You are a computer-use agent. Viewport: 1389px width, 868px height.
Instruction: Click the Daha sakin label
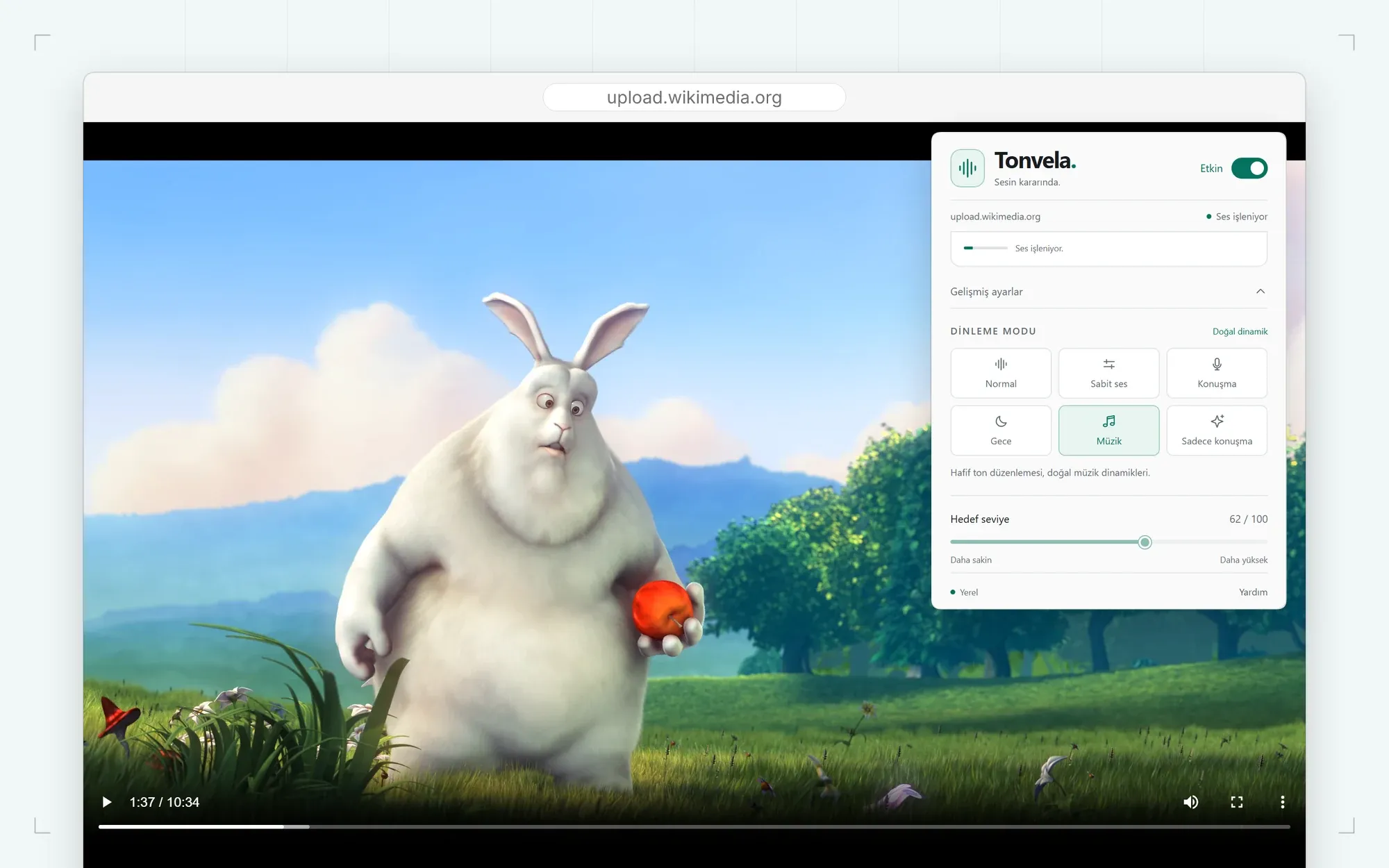(x=971, y=560)
